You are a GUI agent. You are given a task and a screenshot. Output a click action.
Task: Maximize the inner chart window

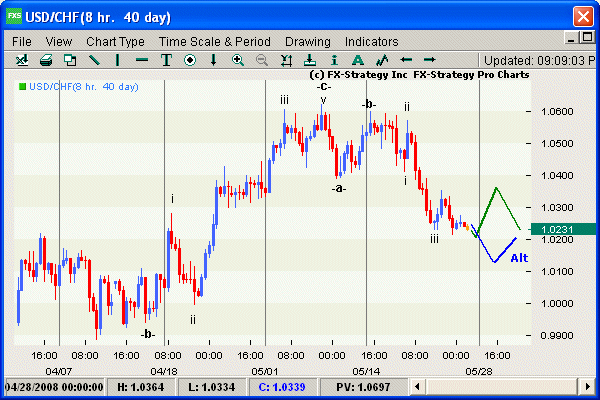[587, 38]
